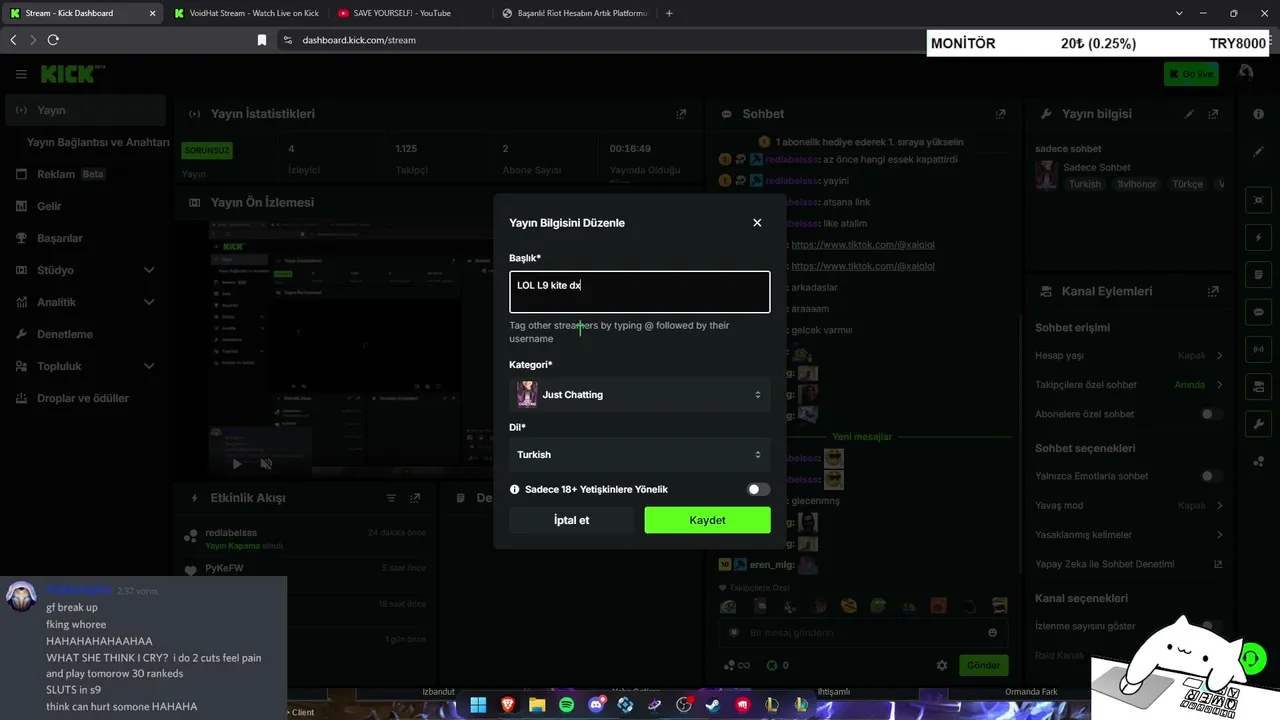This screenshot has width=1280, height=720.
Task: Pop out the Yayın bilgisi panel
Action: (x=1213, y=114)
